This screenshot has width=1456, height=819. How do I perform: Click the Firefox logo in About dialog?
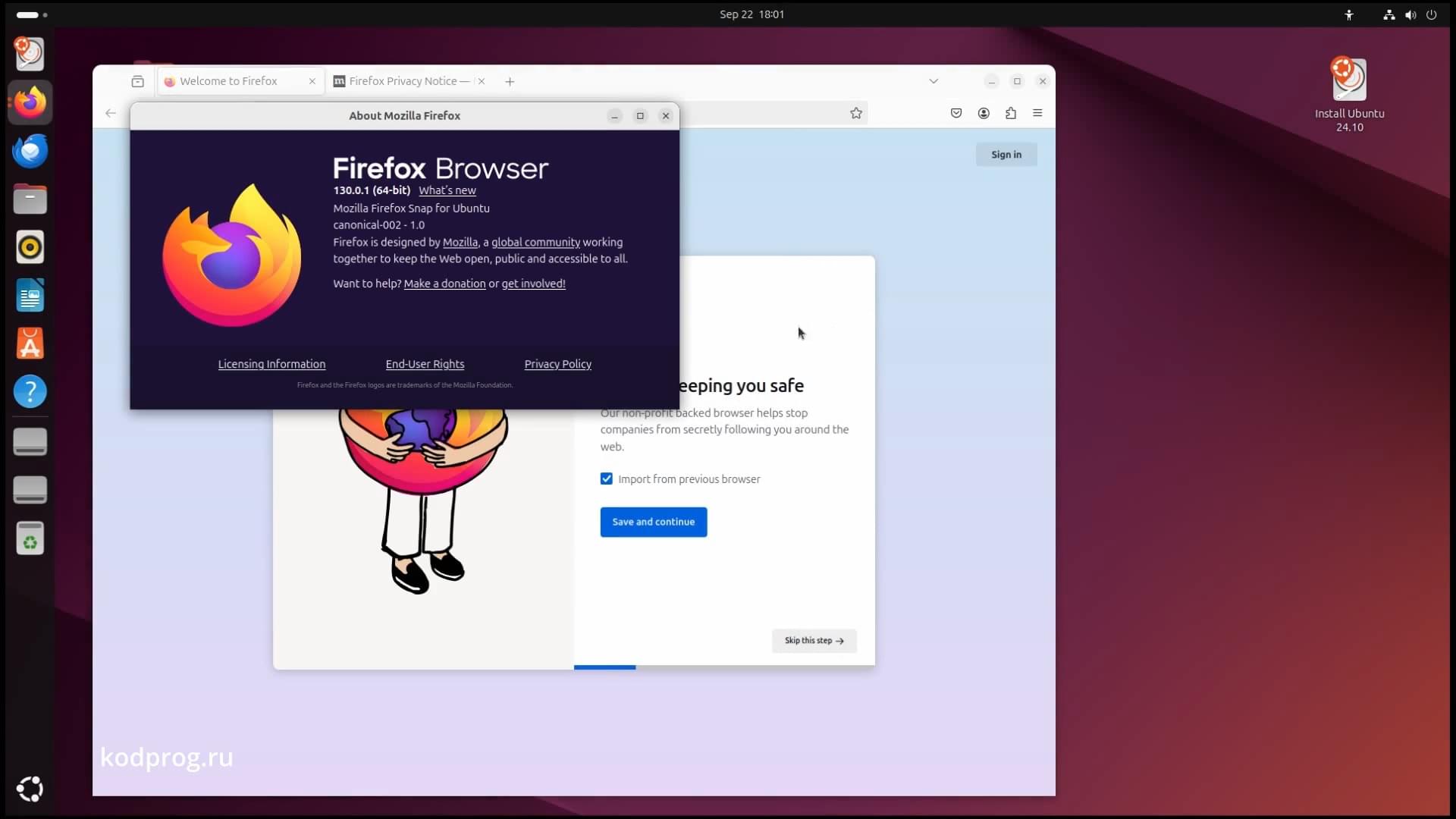[x=232, y=256]
